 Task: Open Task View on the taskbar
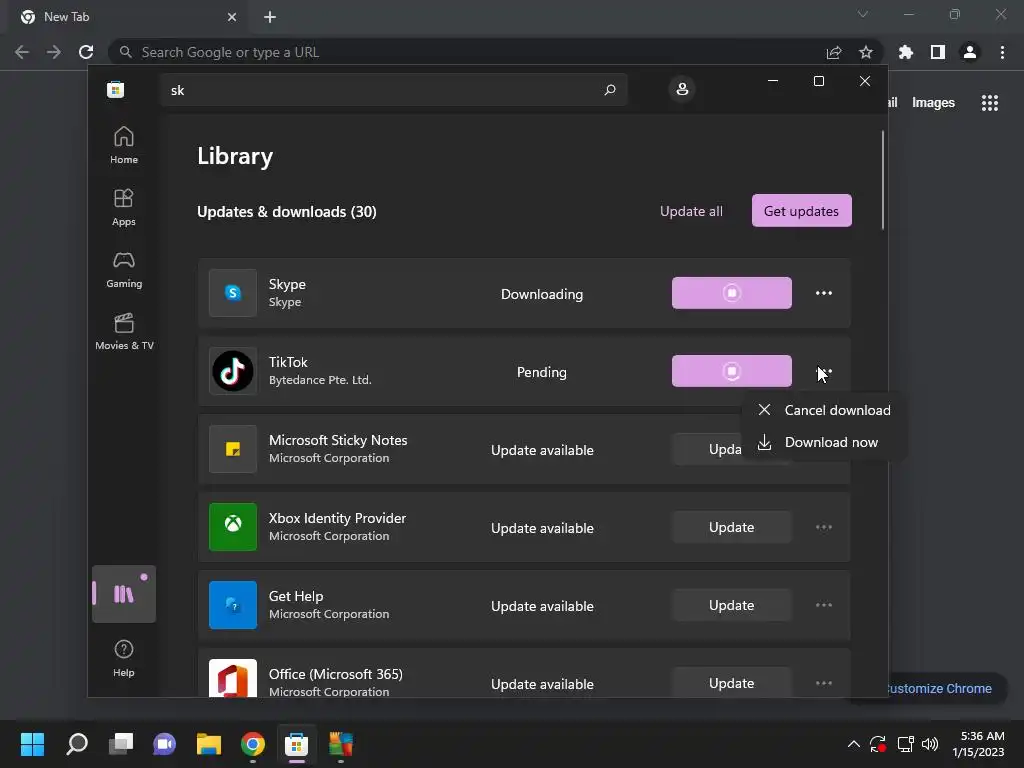[121, 744]
